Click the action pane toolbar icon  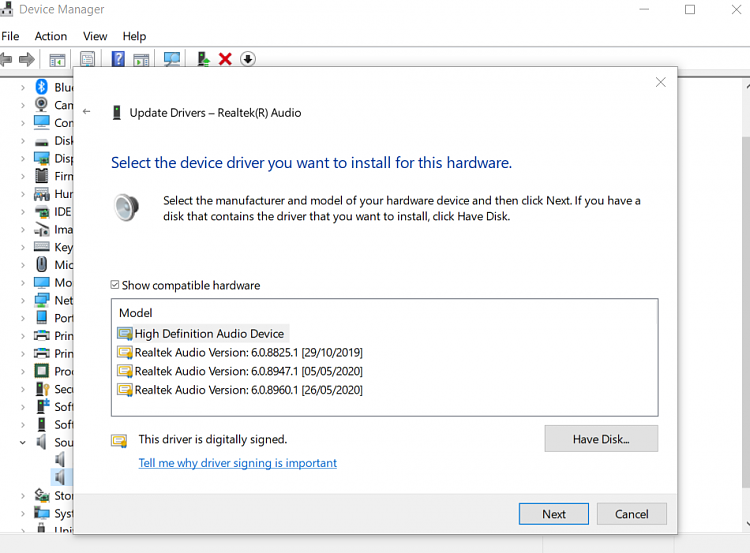pos(141,60)
